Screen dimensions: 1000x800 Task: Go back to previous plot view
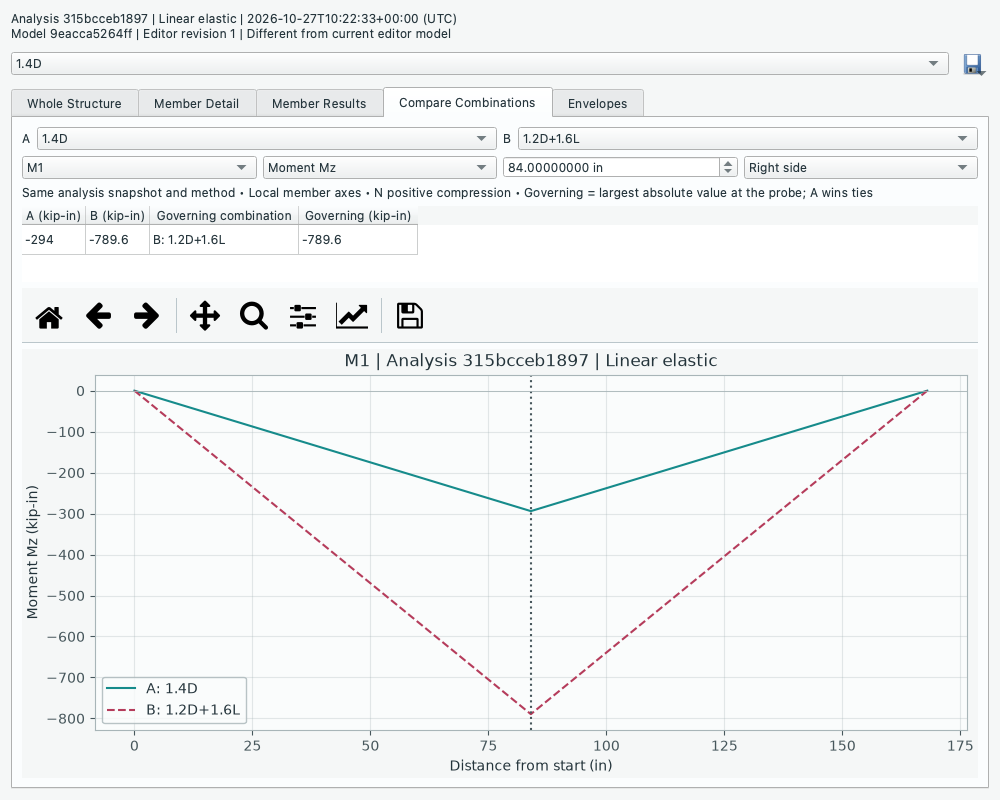point(98,316)
